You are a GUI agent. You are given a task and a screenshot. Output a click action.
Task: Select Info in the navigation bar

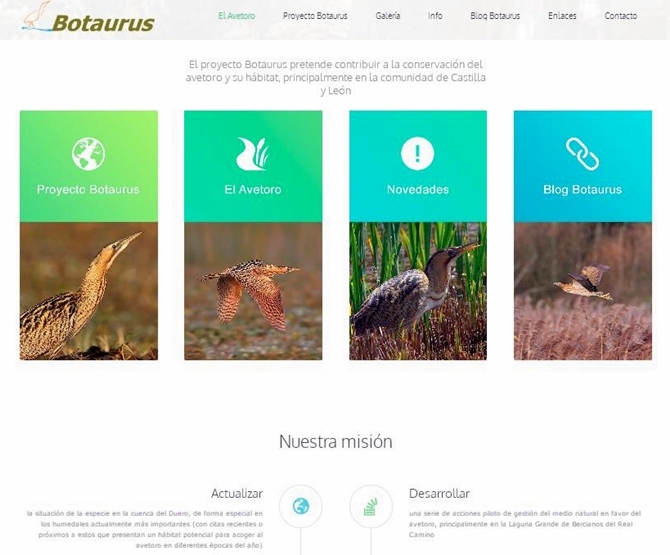point(435,16)
